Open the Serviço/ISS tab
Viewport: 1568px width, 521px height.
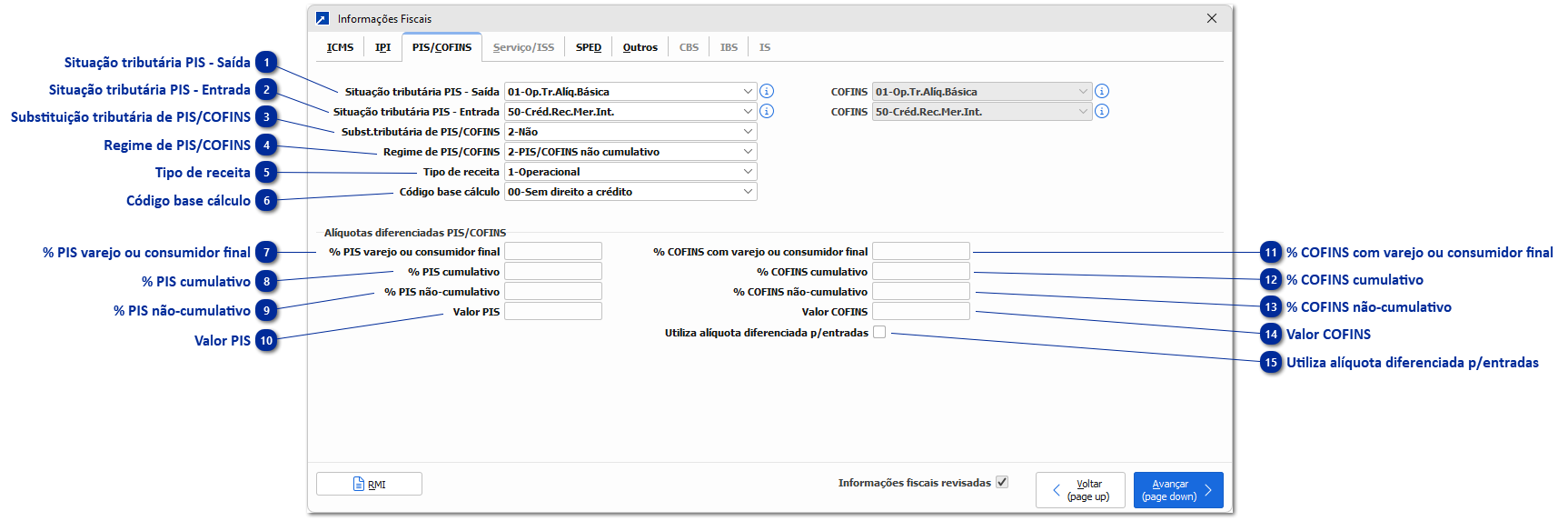point(523,47)
